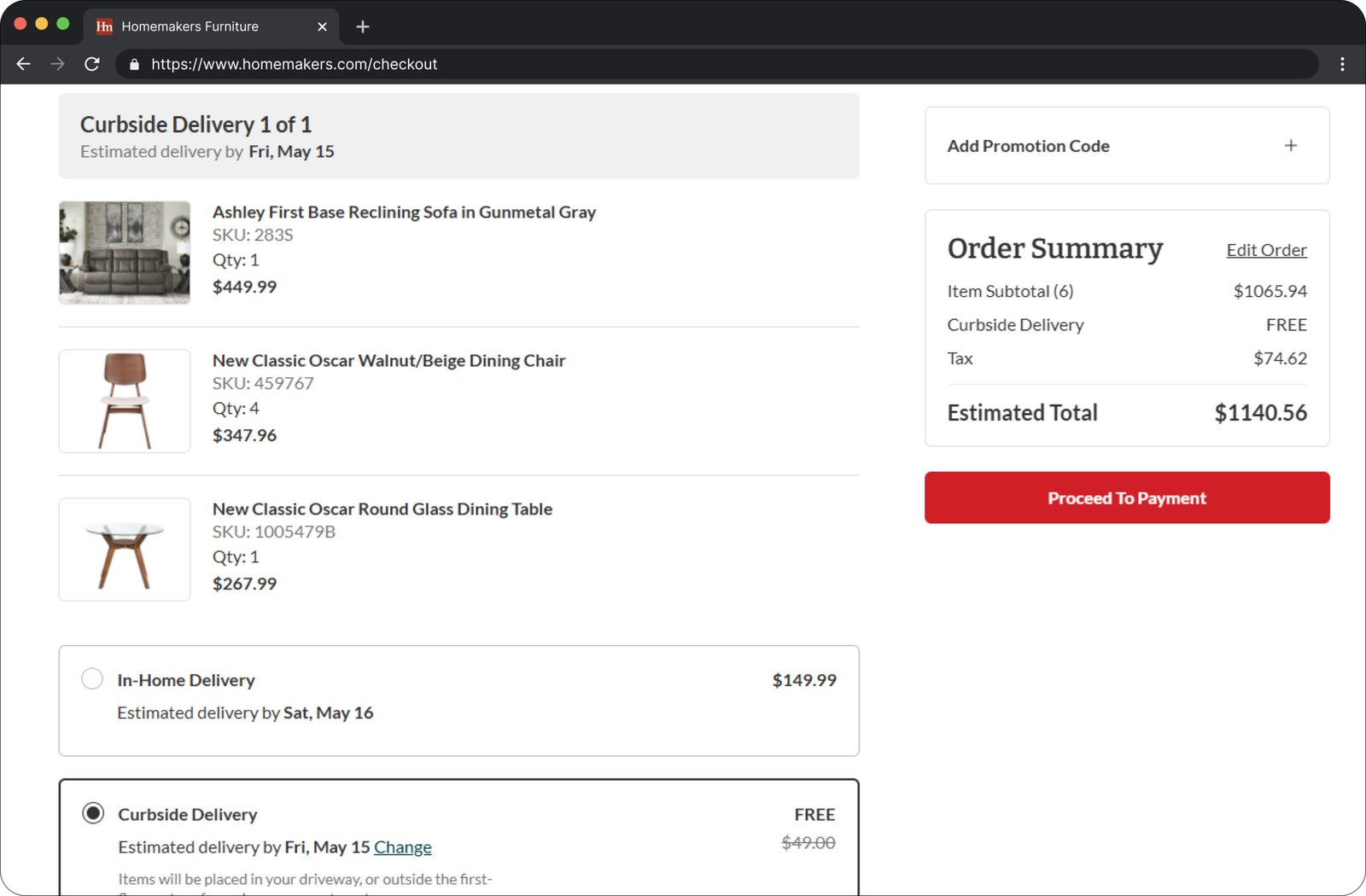Click the Proceed To Payment button
This screenshot has width=1366, height=896.
1126,497
